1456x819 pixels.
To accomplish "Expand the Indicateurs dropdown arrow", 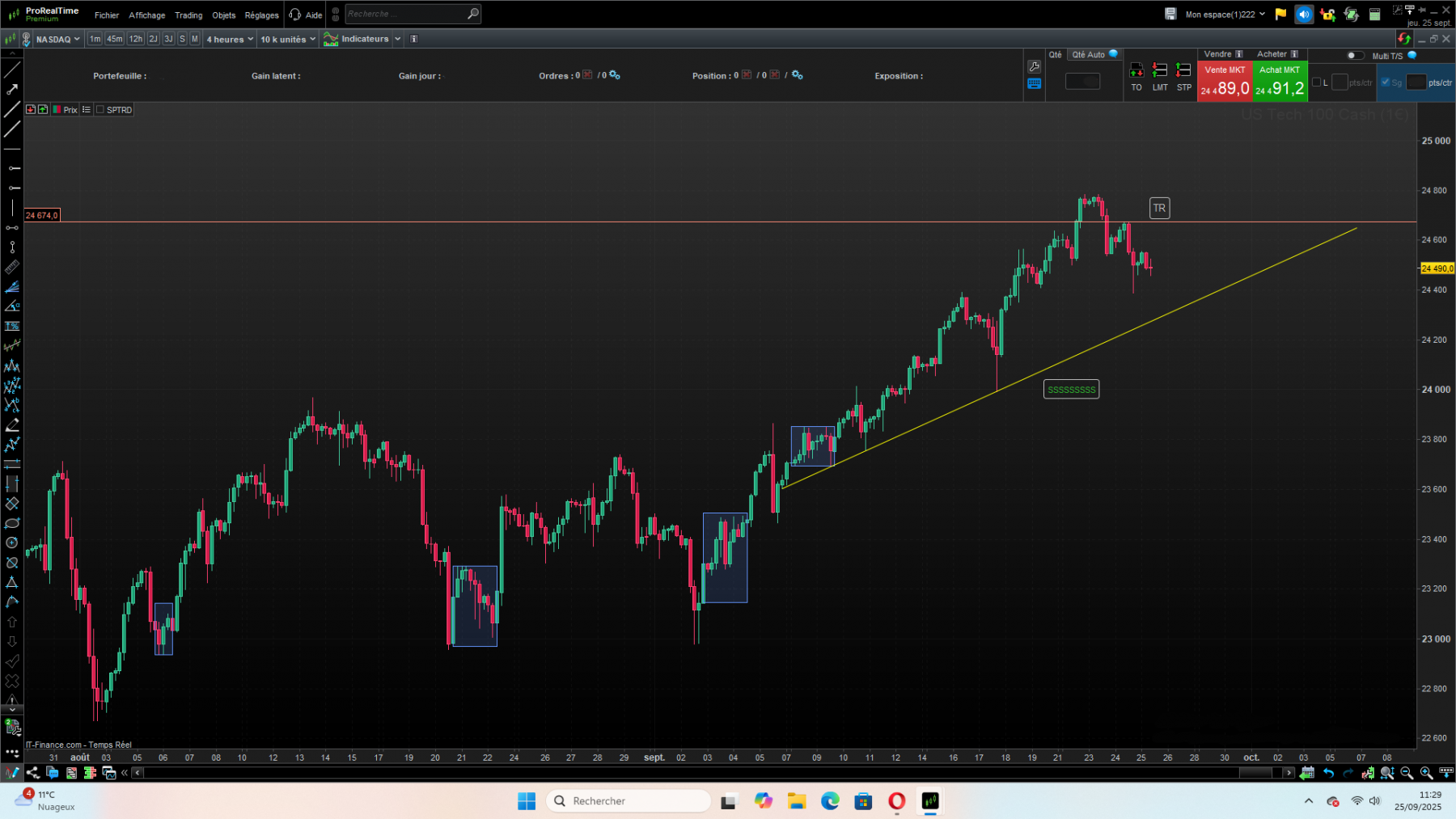I will tap(398, 39).
